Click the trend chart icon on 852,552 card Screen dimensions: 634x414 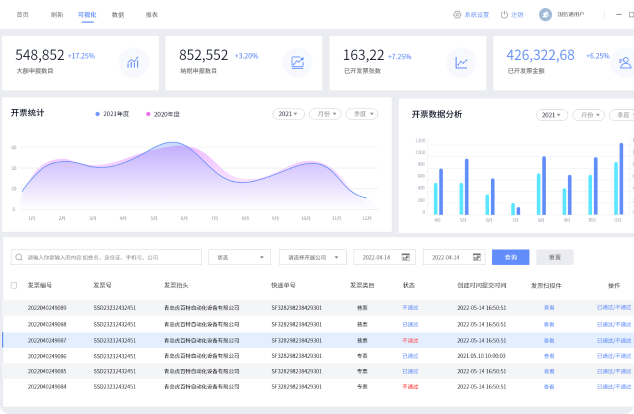(x=297, y=62)
